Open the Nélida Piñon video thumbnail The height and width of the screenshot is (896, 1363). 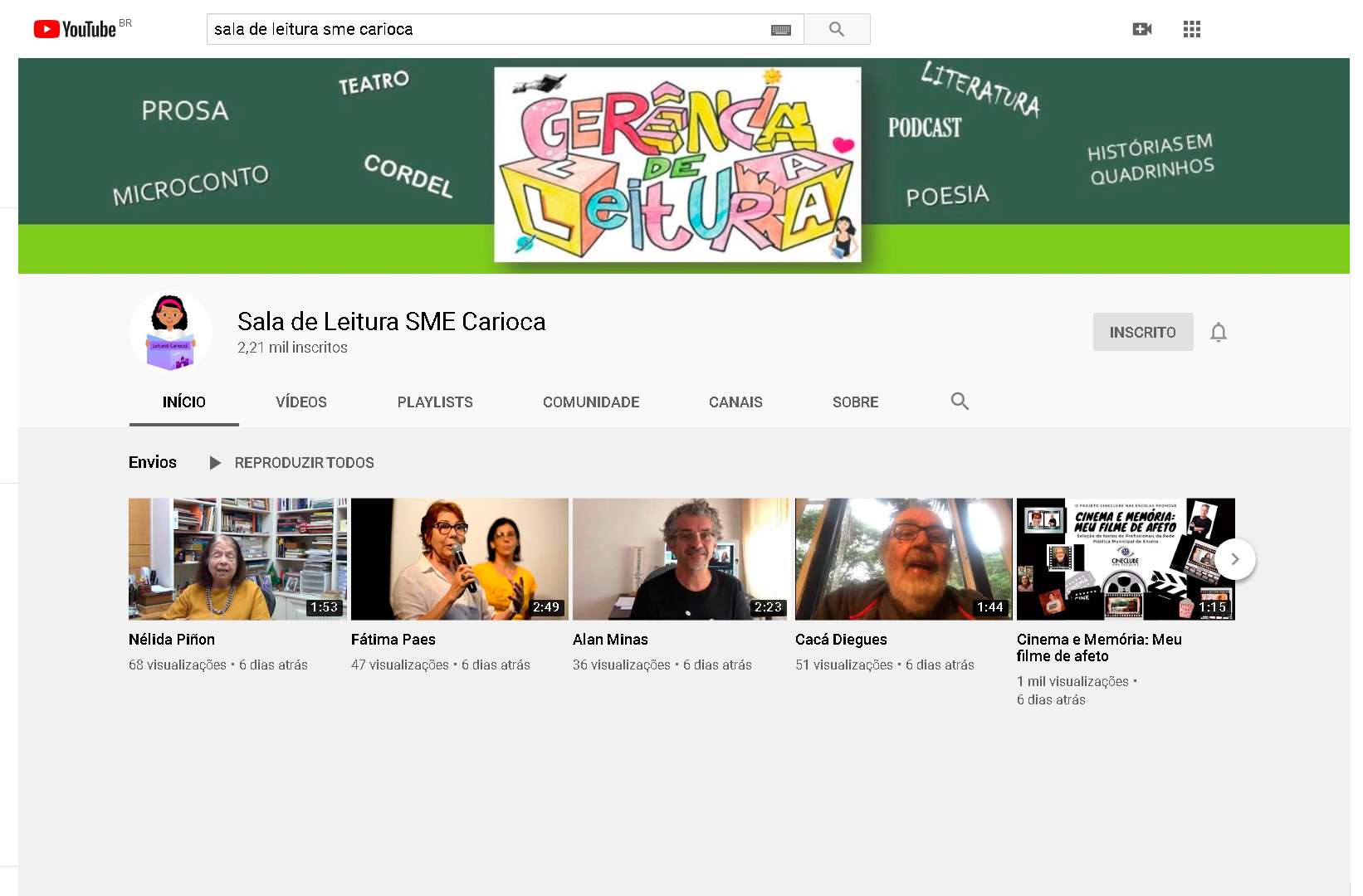pyautogui.click(x=237, y=559)
